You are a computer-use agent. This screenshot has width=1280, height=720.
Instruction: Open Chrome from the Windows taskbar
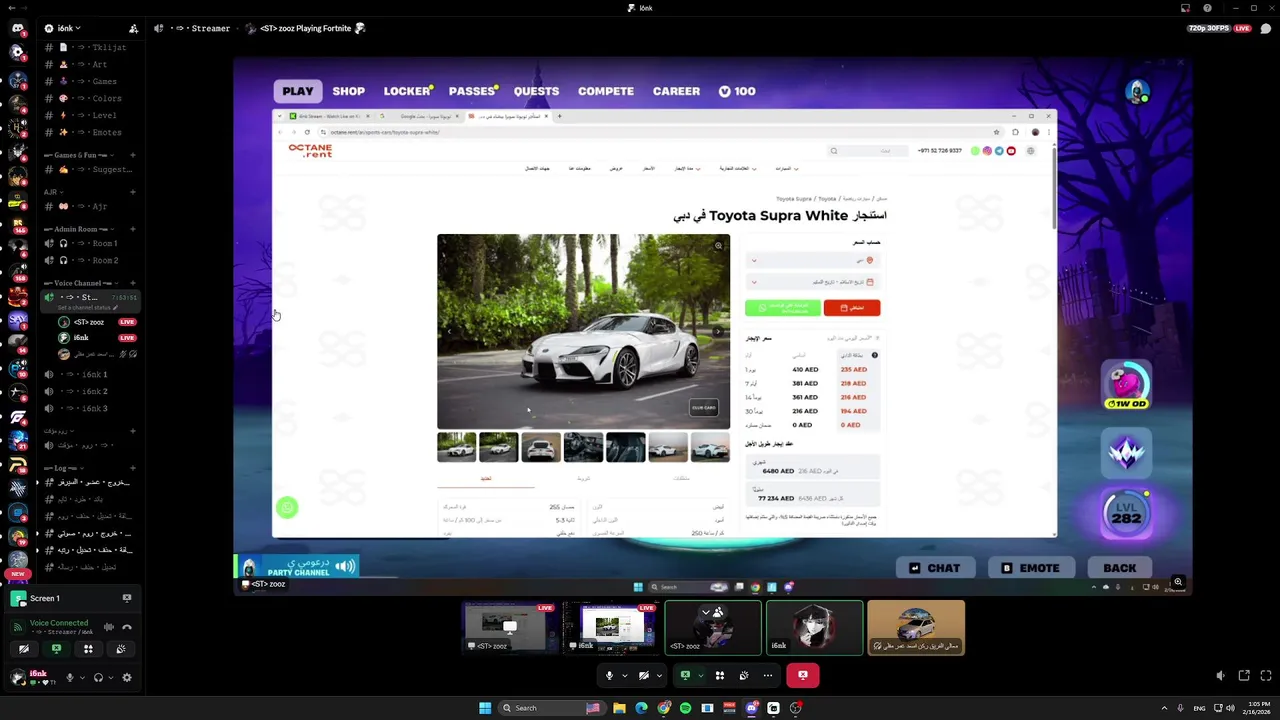tap(663, 708)
